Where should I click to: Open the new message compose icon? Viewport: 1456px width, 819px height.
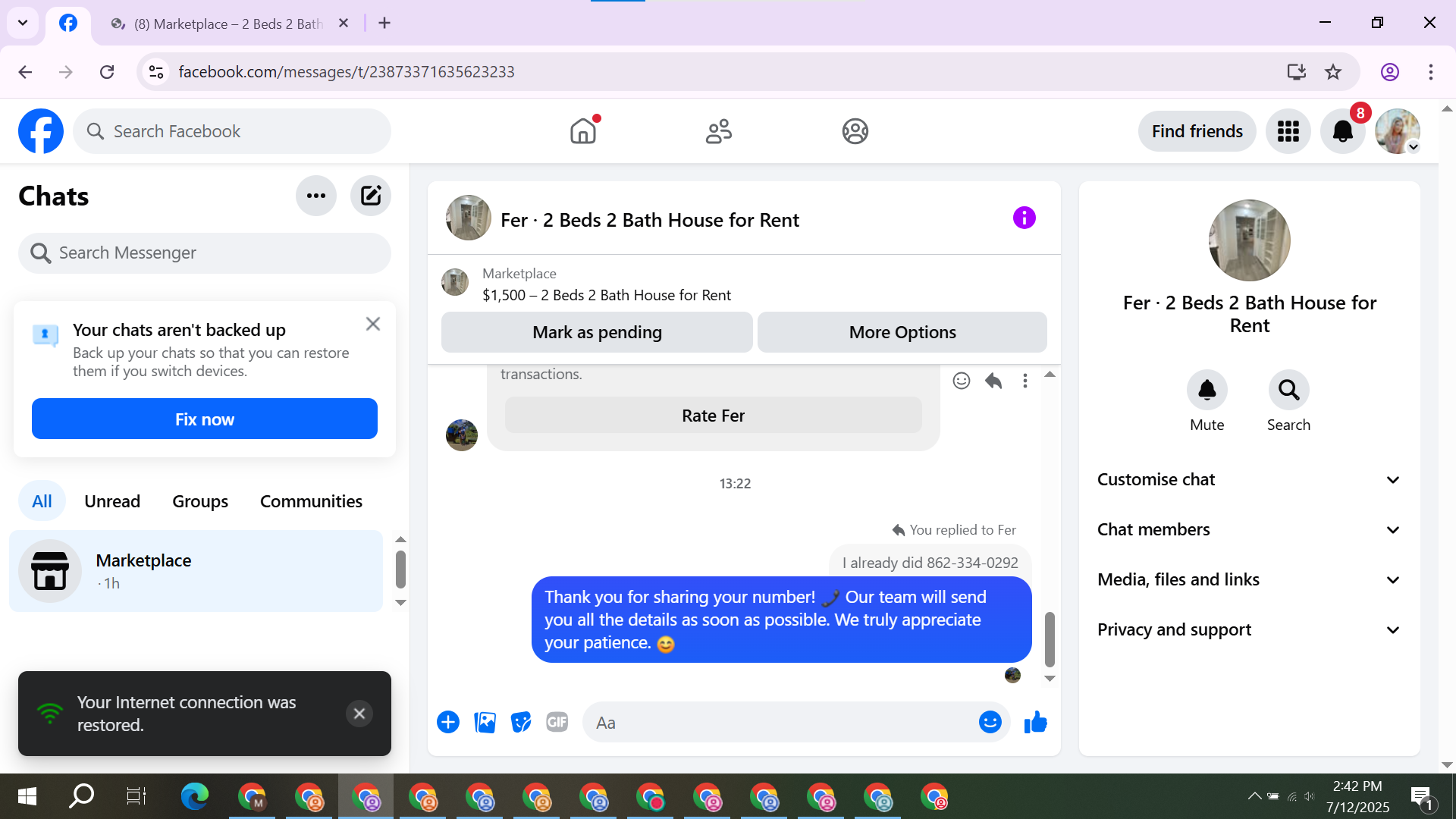tap(371, 196)
